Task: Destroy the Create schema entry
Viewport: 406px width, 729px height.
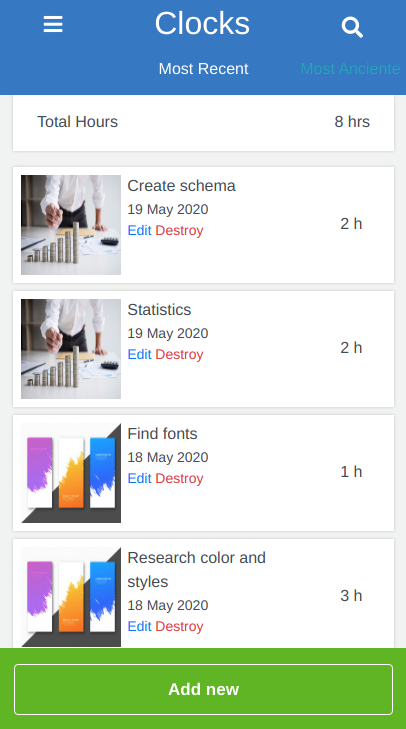Action: pos(179,230)
